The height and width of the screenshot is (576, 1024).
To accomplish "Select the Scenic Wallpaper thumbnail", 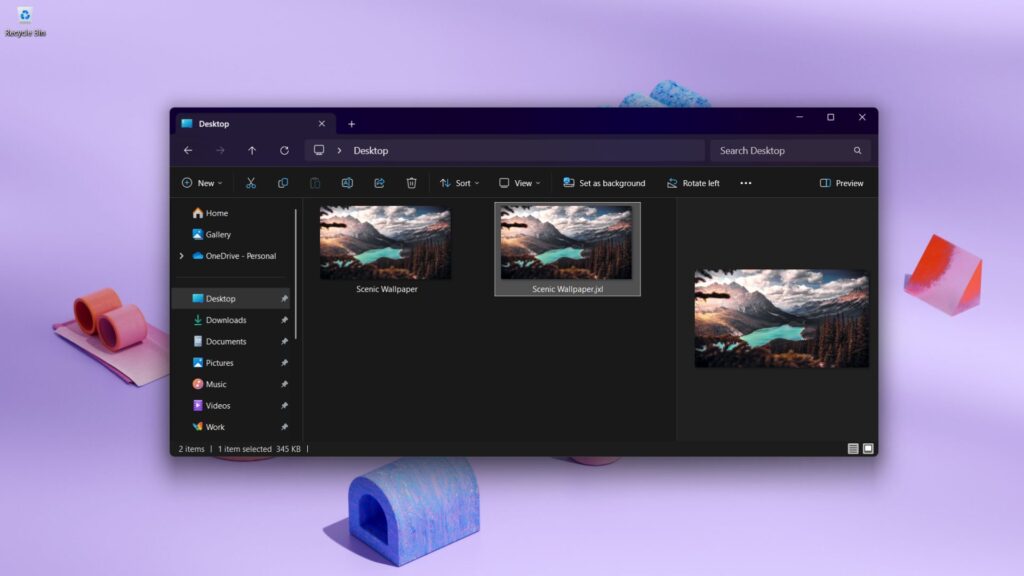I will click(384, 242).
